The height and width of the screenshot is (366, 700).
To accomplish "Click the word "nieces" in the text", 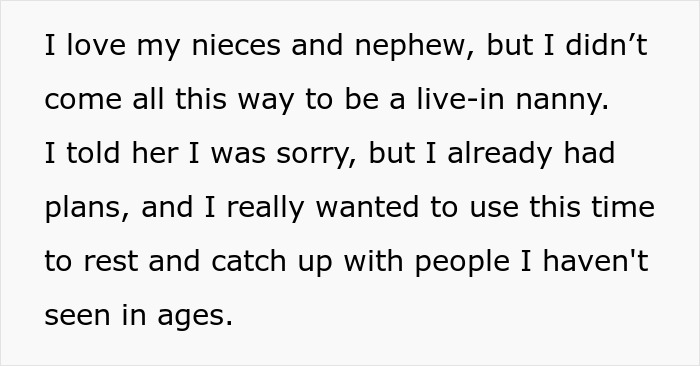I will [x=236, y=46].
